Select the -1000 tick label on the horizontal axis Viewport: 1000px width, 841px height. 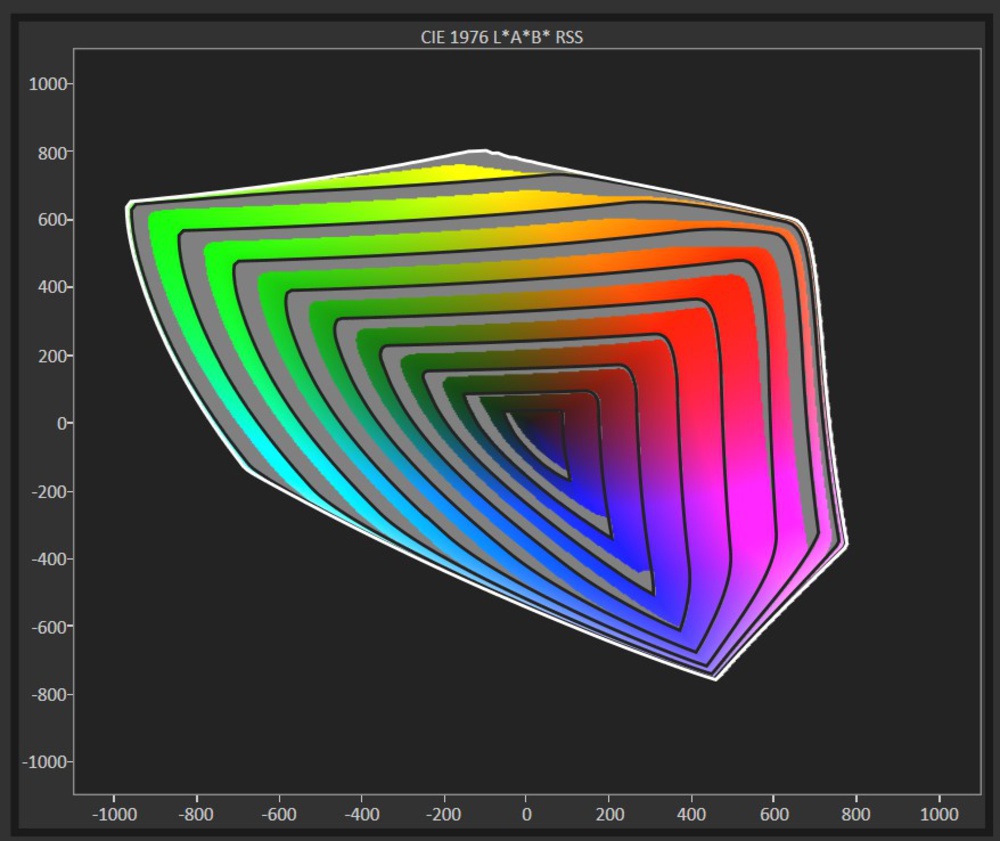point(113,813)
